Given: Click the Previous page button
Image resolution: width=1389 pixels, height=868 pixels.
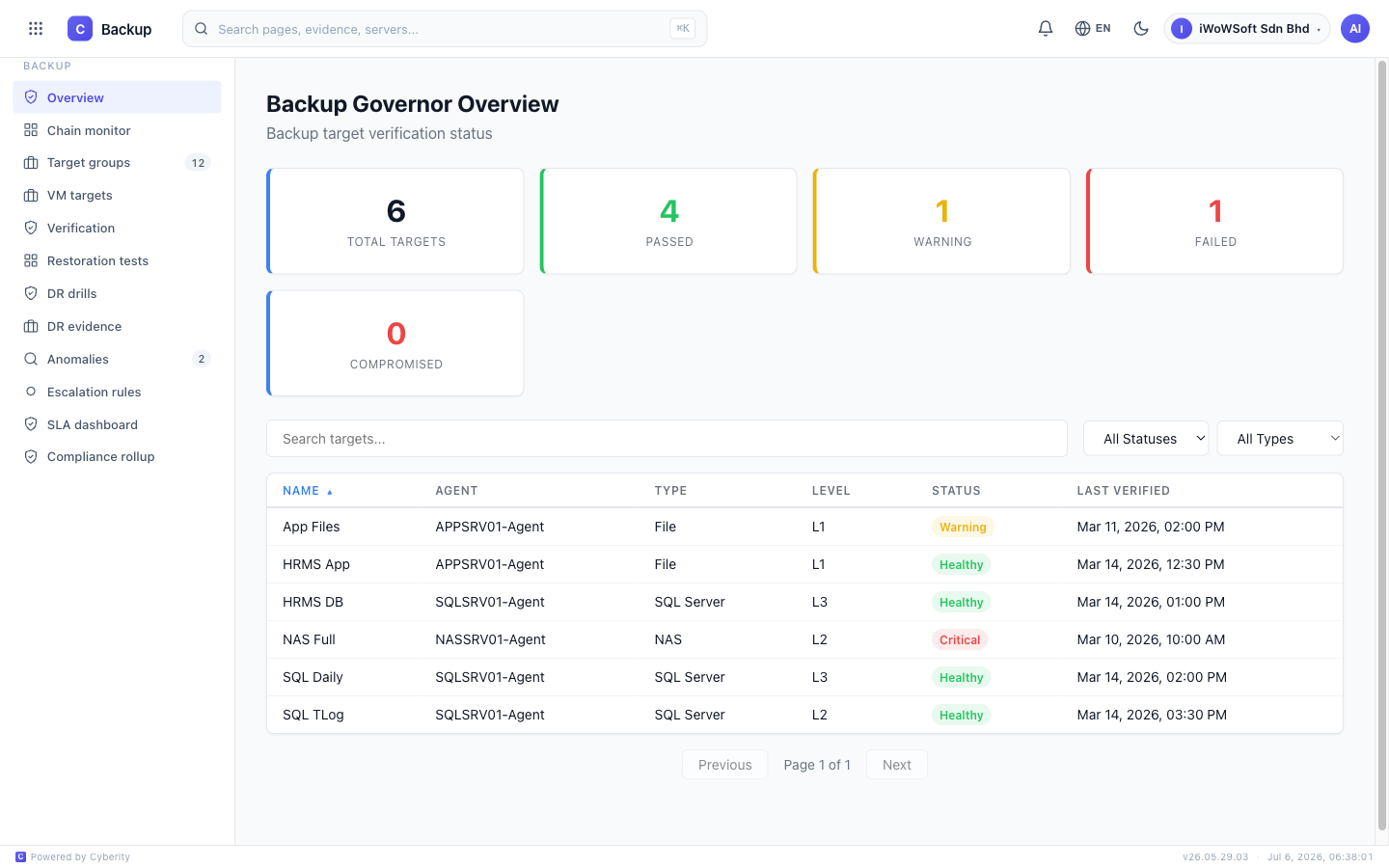Looking at the screenshot, I should pos(725,765).
